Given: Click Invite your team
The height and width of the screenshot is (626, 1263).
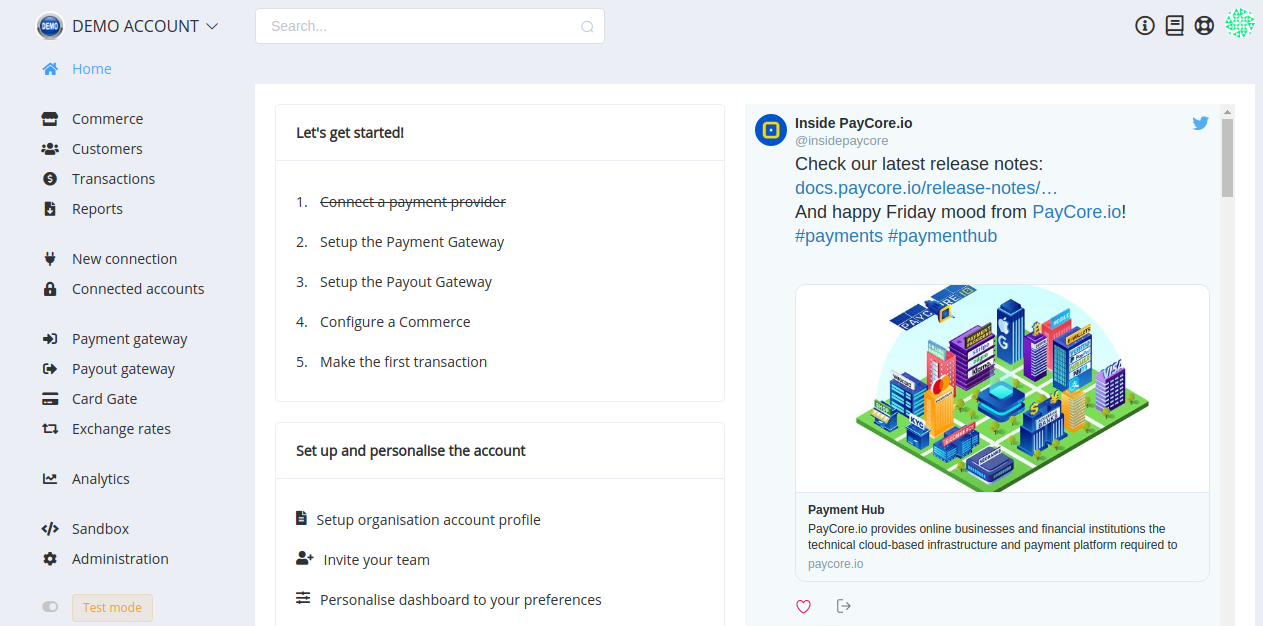Looking at the screenshot, I should point(377,560).
